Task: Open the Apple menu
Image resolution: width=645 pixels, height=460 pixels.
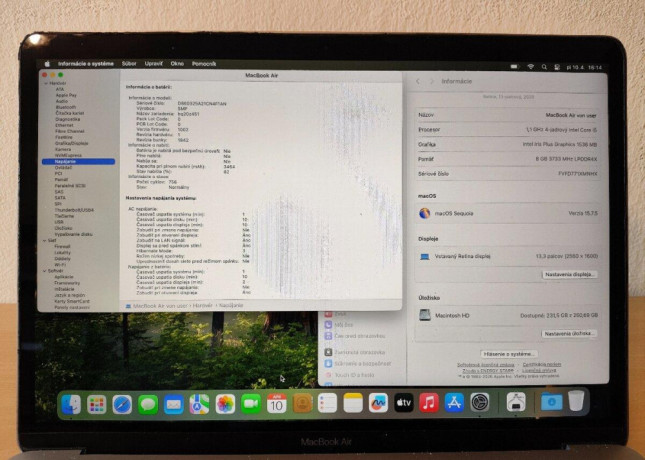Action: click(x=47, y=64)
